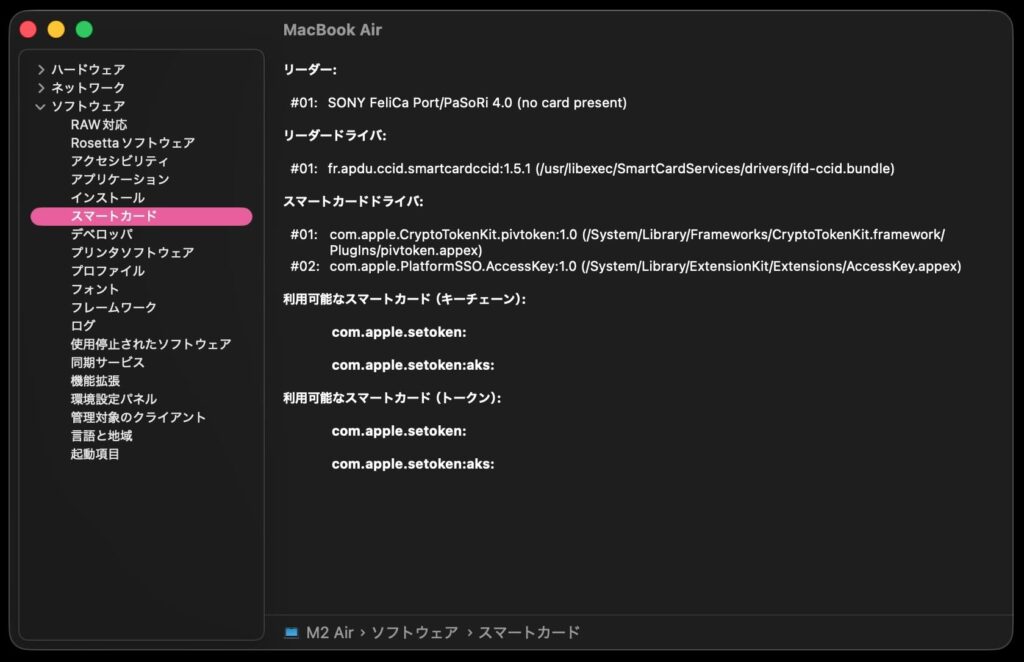Collapse the ソフトウェア section
1024x662 pixels.
point(40,106)
